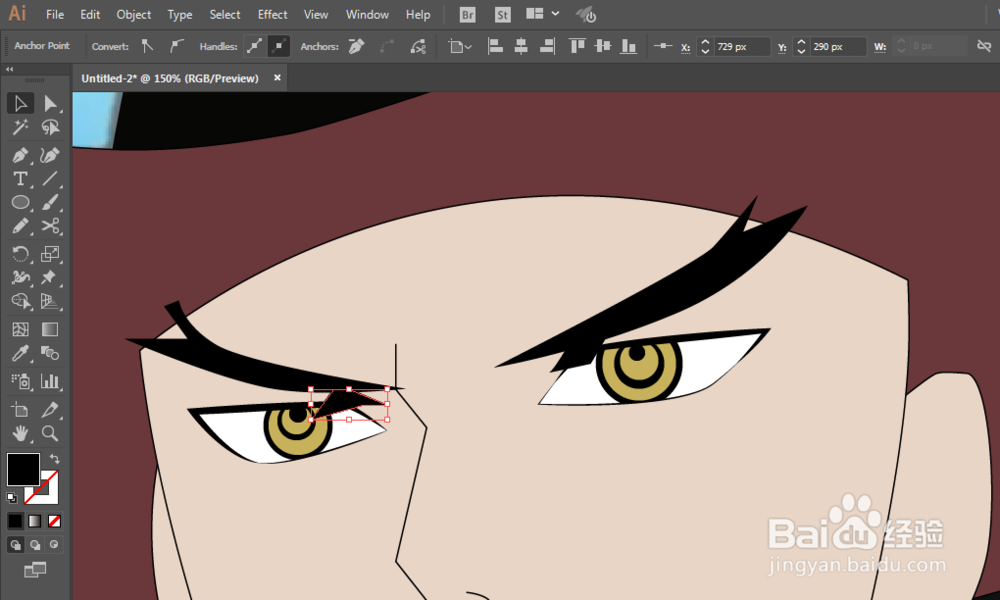Show handles for multiple selected anchors

pyautogui.click(x=254, y=46)
